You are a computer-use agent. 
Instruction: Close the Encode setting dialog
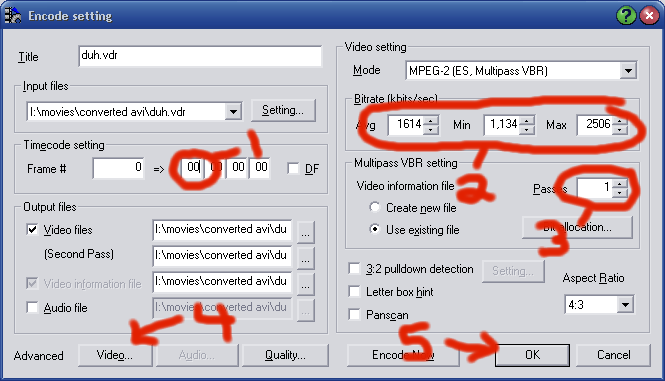click(x=649, y=16)
